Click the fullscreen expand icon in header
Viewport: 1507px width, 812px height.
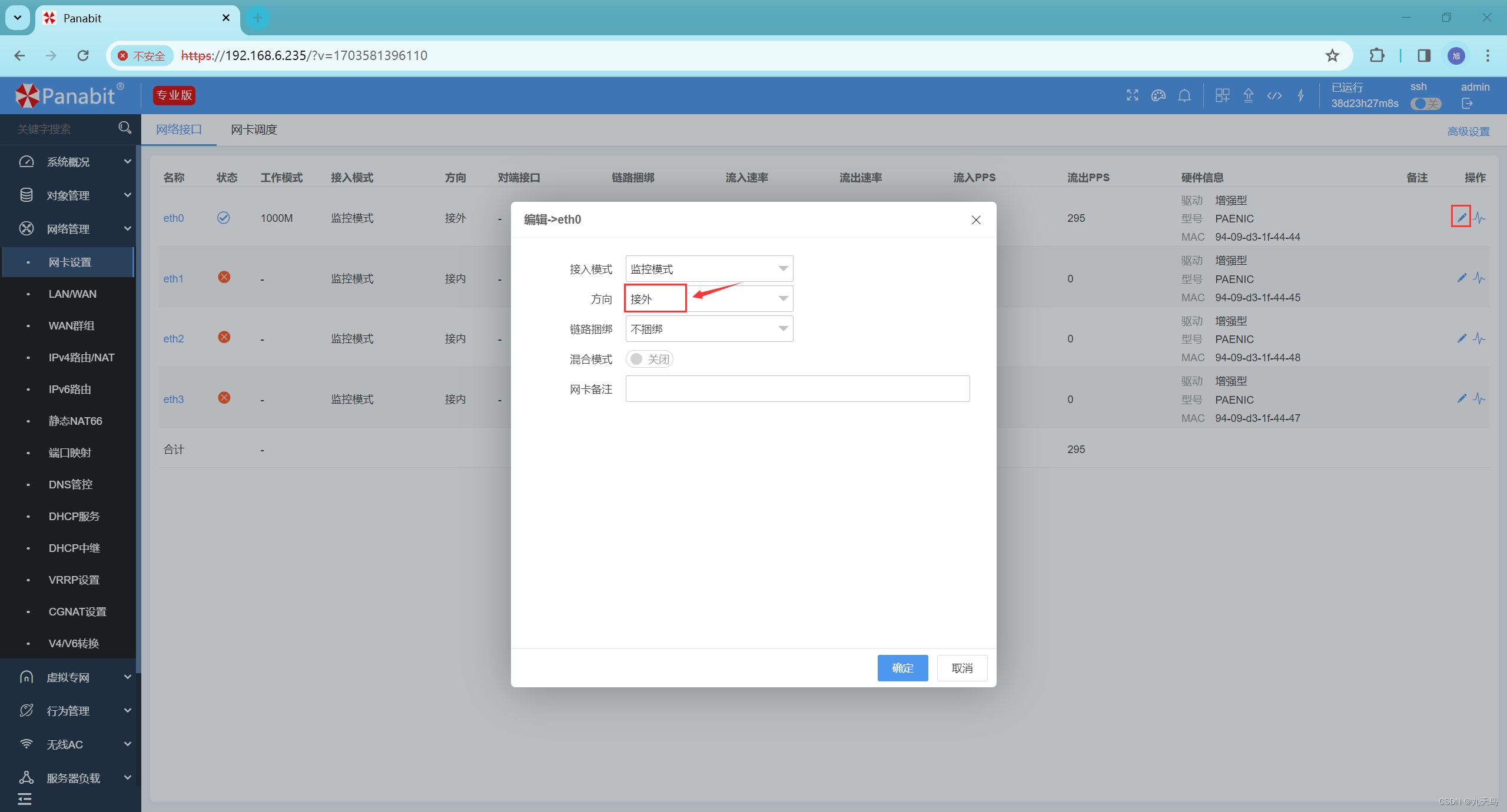coord(1132,95)
